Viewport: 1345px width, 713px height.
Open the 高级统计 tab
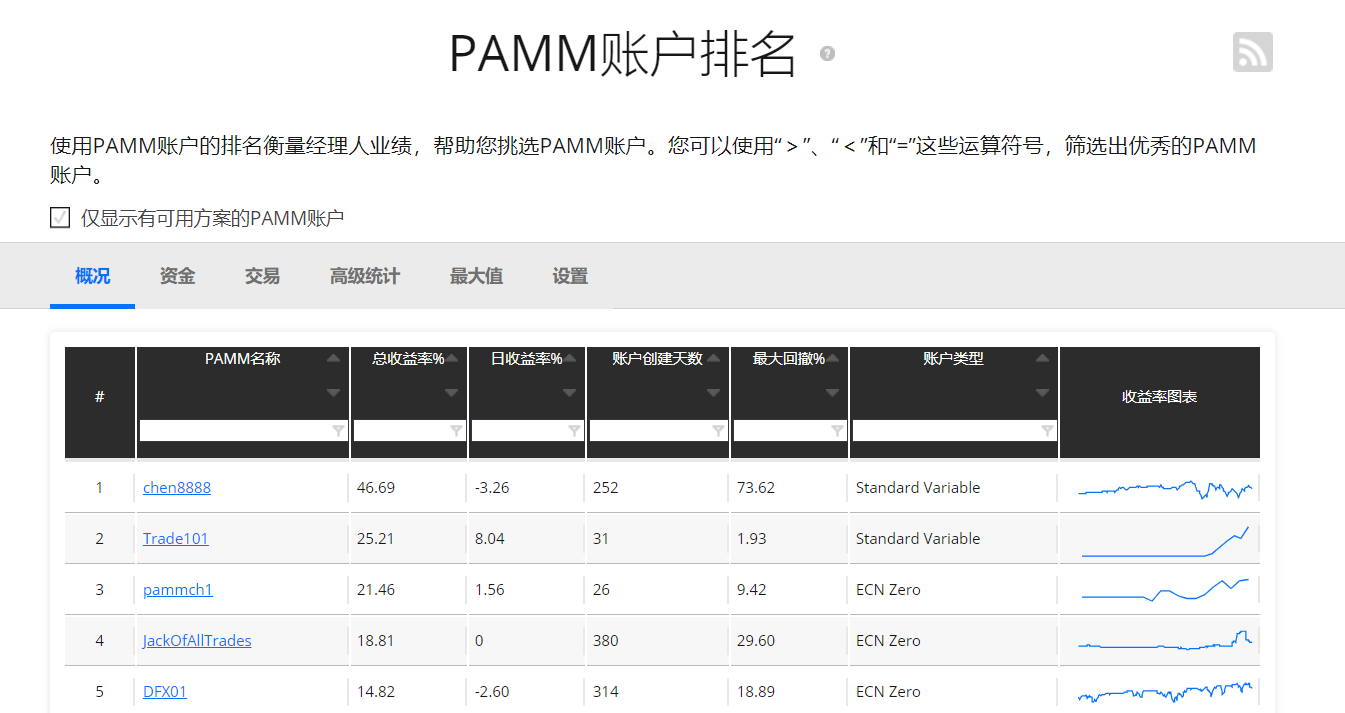365,276
